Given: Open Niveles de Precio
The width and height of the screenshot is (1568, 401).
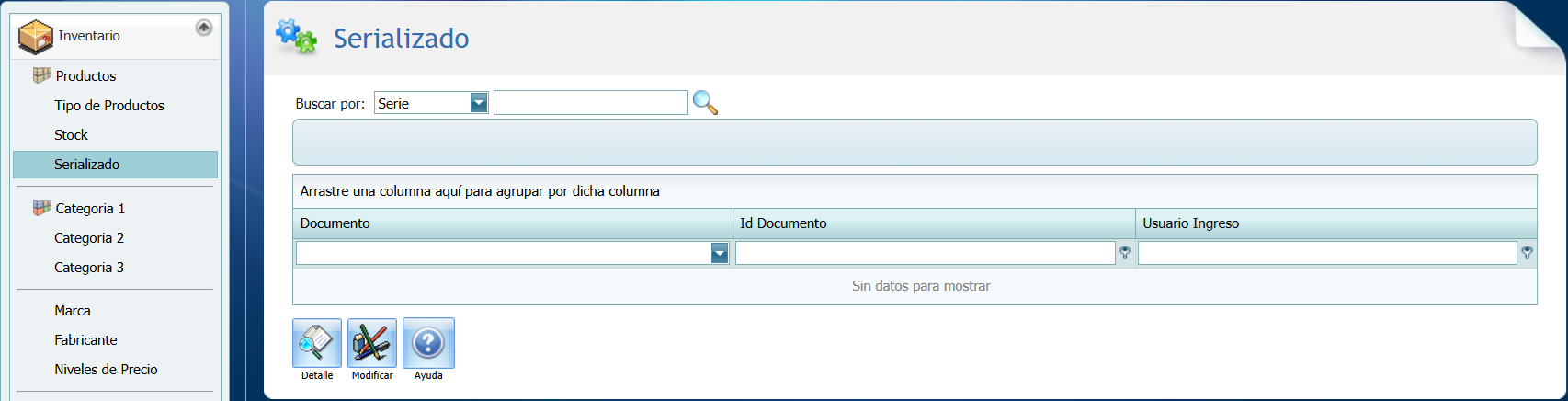Looking at the screenshot, I should [x=106, y=370].
